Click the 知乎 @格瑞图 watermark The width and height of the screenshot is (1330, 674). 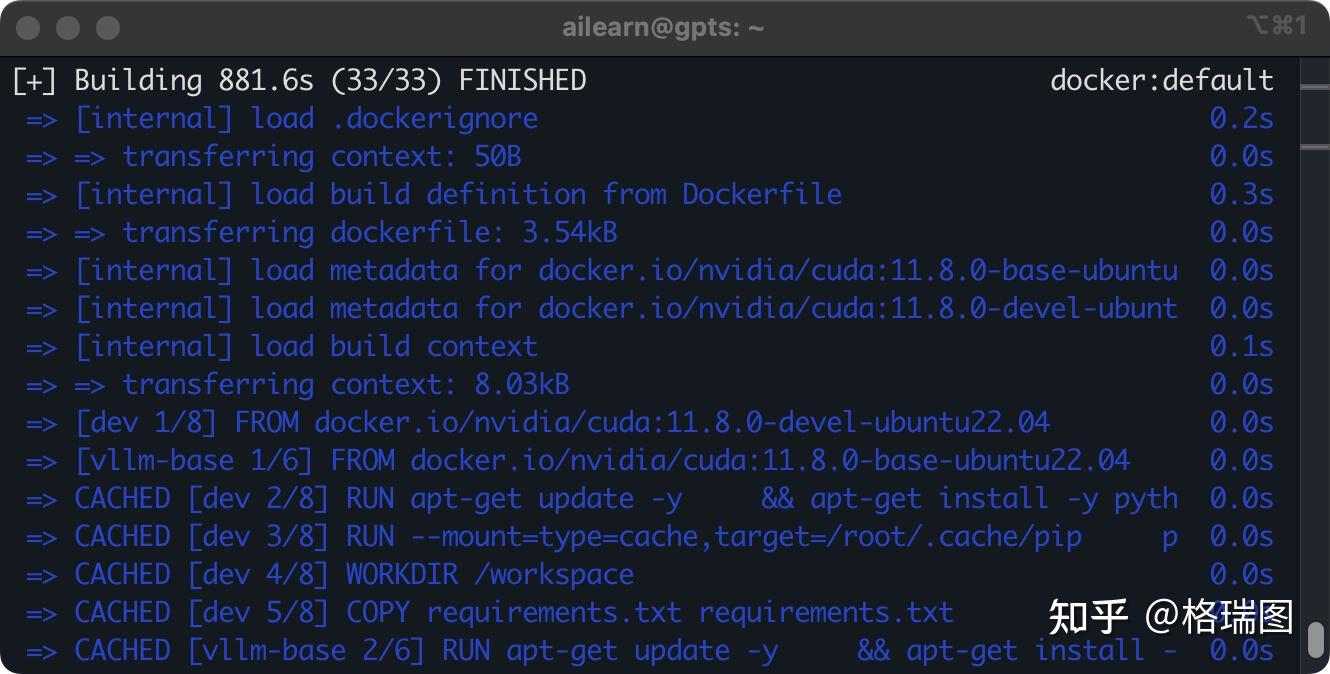1170,617
